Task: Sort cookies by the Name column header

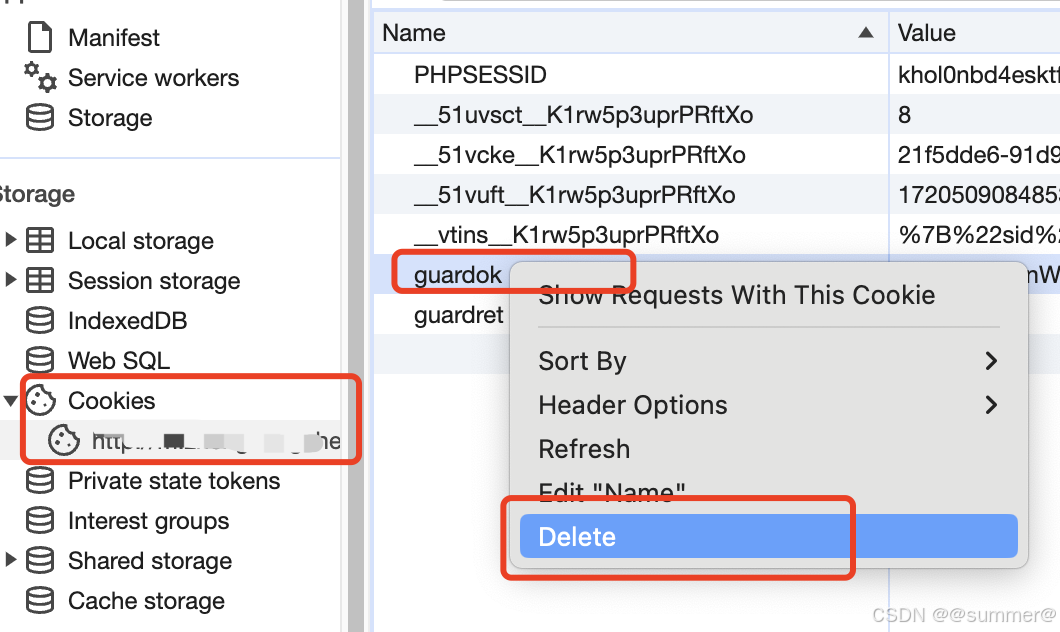Action: (414, 33)
